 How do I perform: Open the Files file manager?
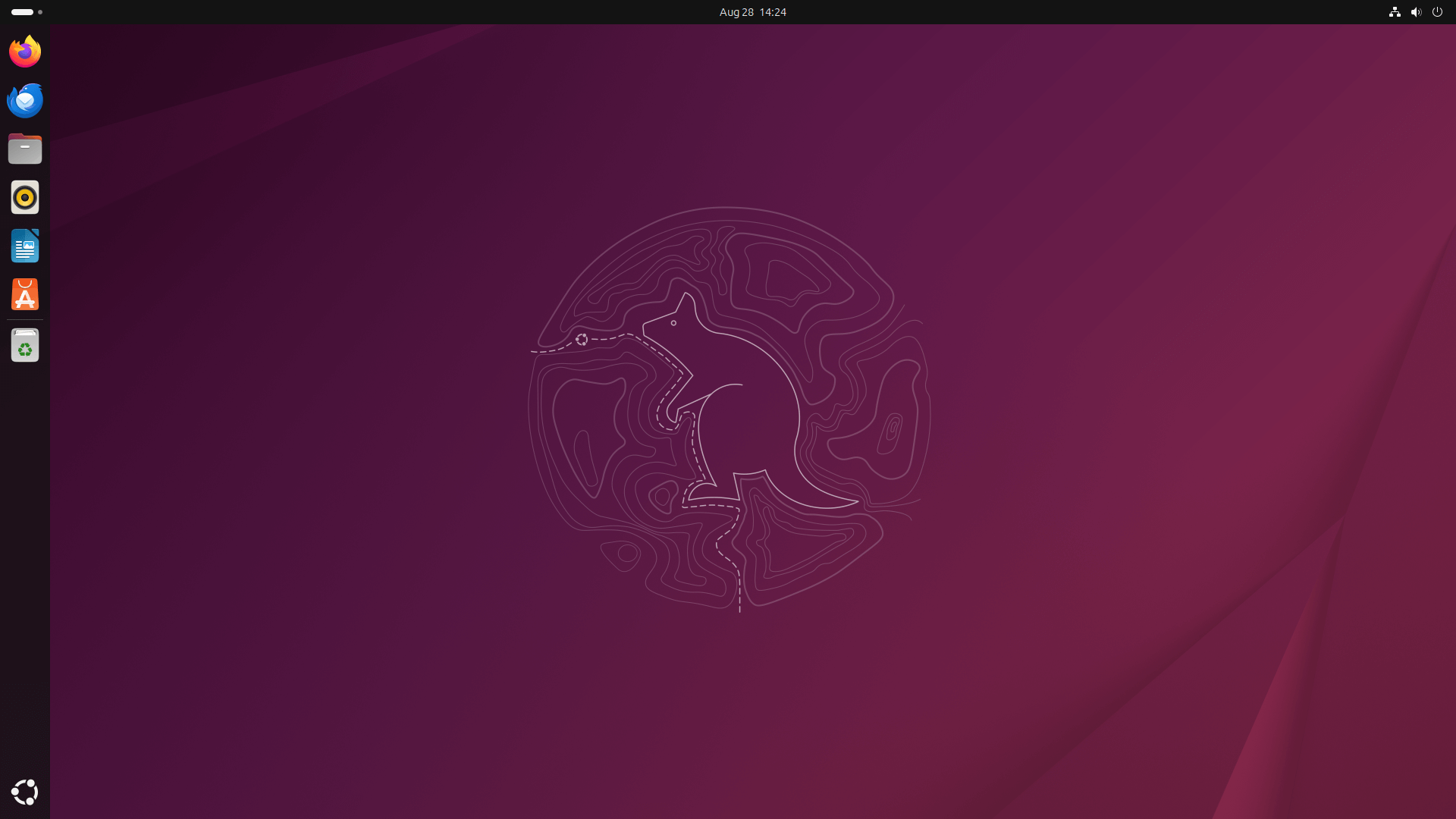pyautogui.click(x=25, y=149)
